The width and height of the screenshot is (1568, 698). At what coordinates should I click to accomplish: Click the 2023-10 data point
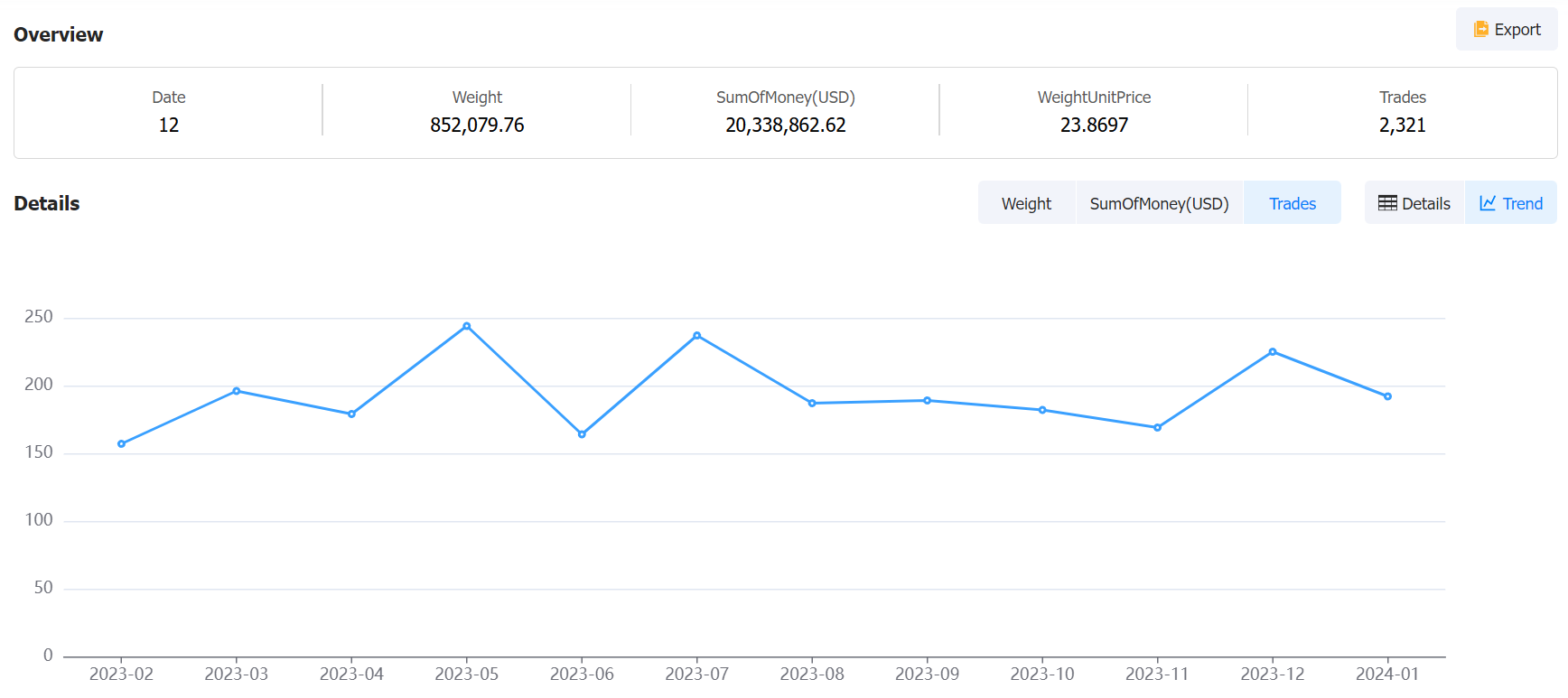[x=1042, y=410]
